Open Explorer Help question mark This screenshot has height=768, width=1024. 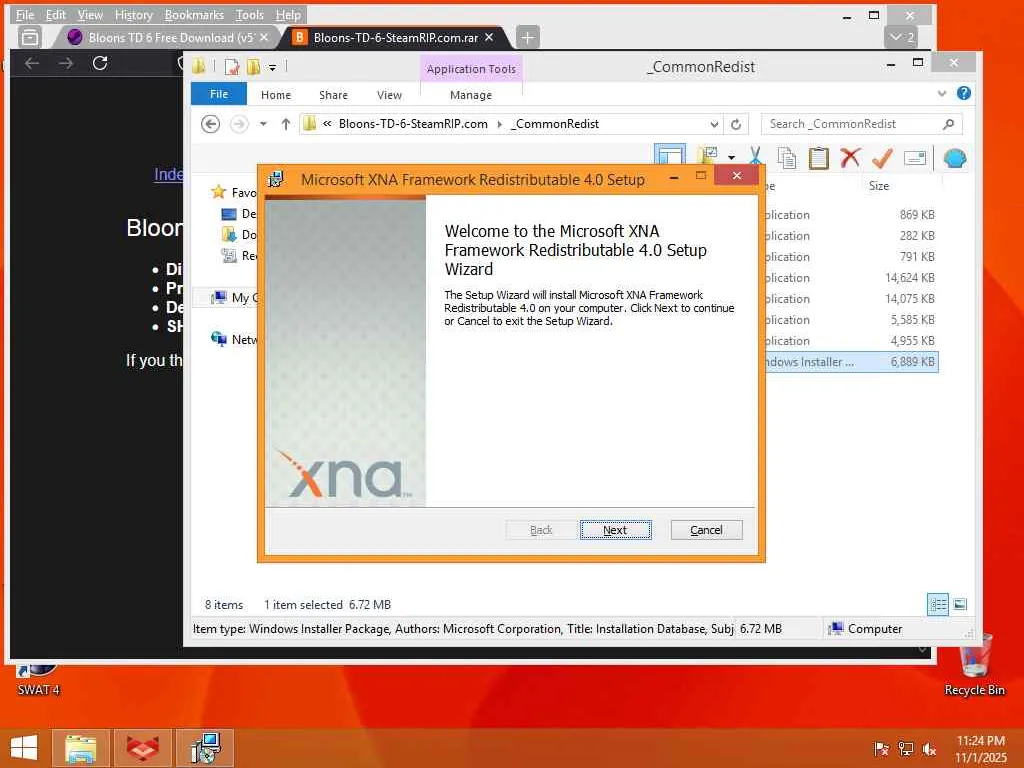[964, 93]
